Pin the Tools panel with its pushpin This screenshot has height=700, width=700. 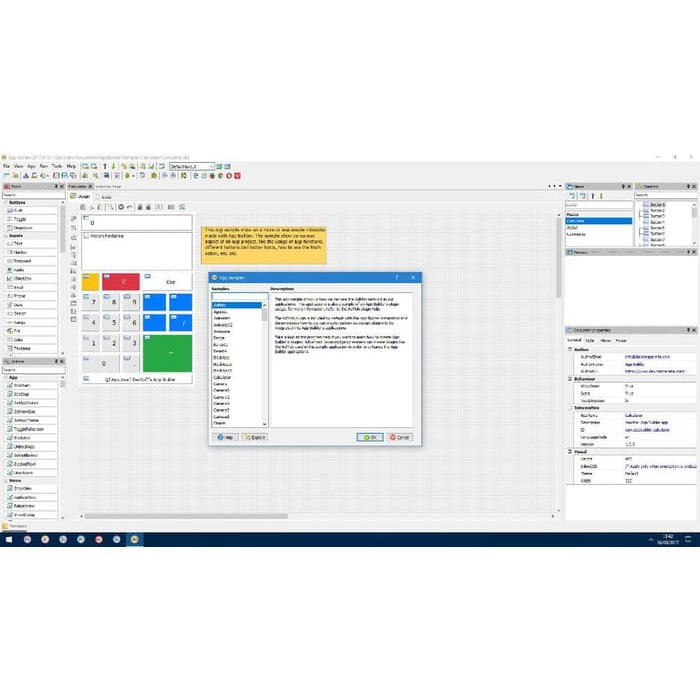pyautogui.click(x=56, y=186)
